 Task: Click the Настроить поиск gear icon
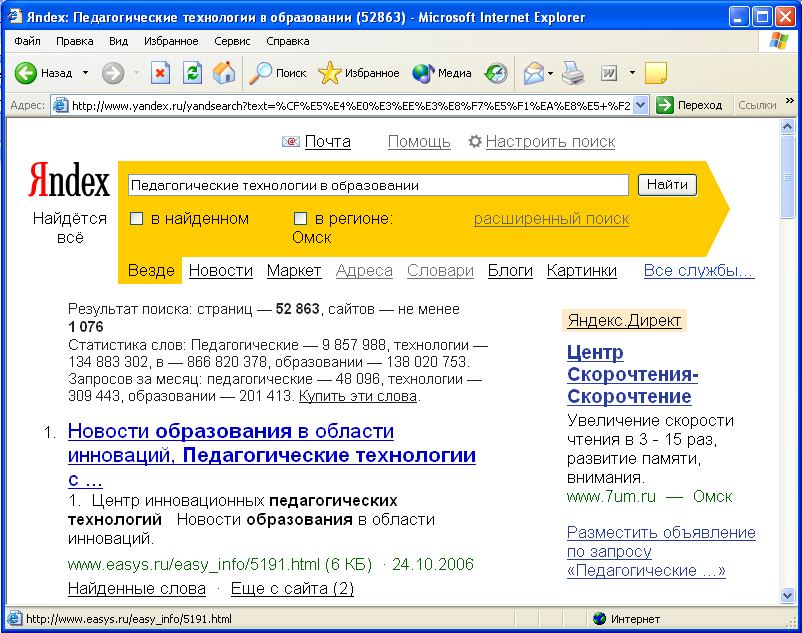point(475,141)
